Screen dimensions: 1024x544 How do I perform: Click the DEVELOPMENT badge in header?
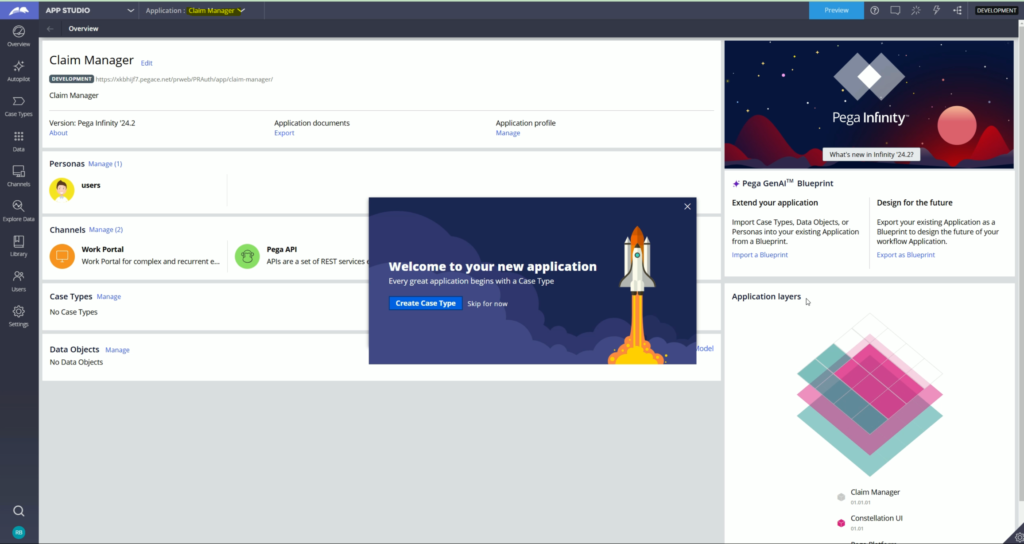click(x=997, y=10)
